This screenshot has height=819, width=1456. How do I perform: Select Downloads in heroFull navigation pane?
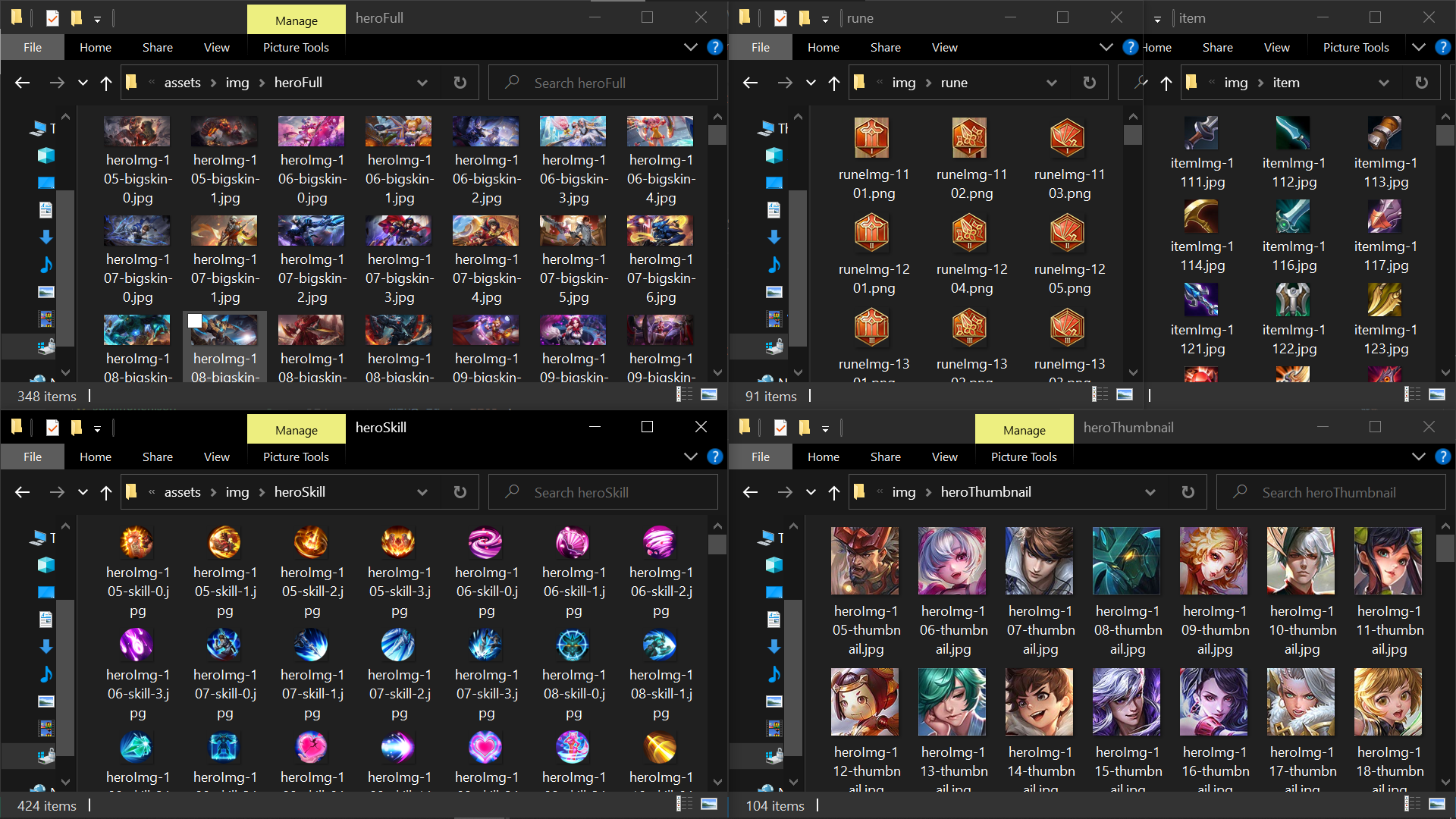tap(46, 237)
